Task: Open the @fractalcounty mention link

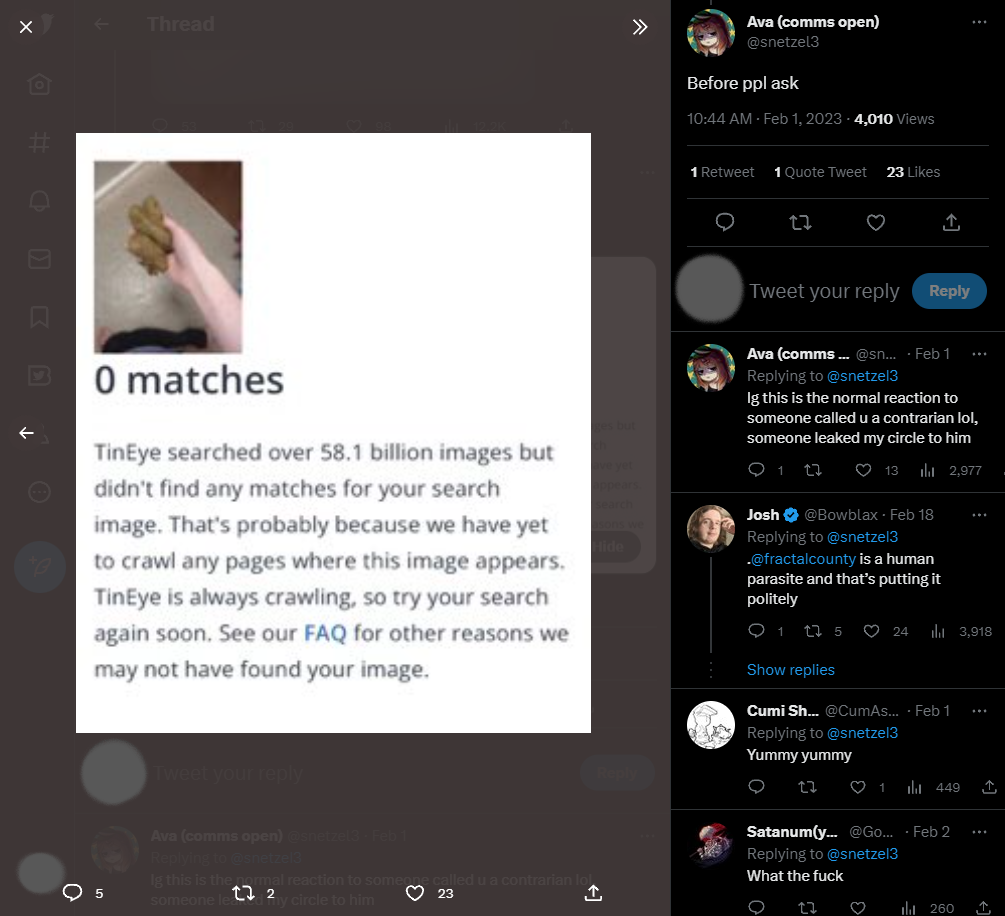Action: (x=802, y=559)
